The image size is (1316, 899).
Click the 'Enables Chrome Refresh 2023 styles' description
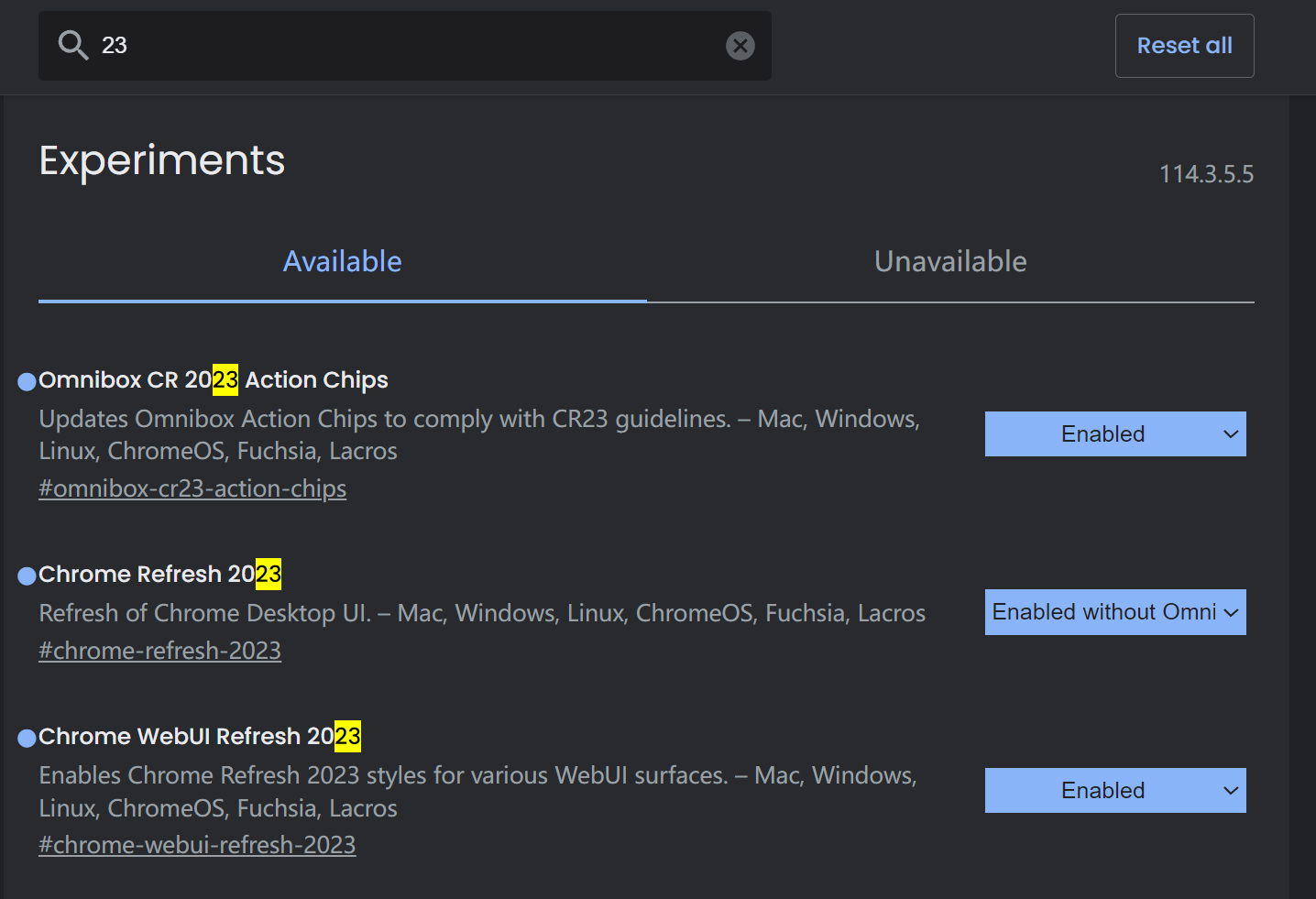coord(477,792)
